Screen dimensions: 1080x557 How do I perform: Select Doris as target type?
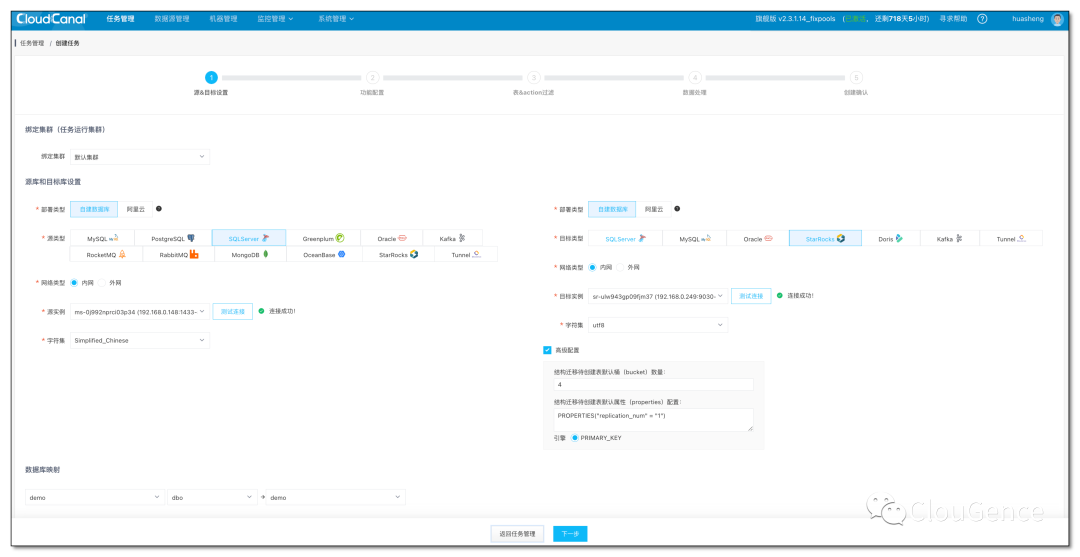tap(891, 239)
